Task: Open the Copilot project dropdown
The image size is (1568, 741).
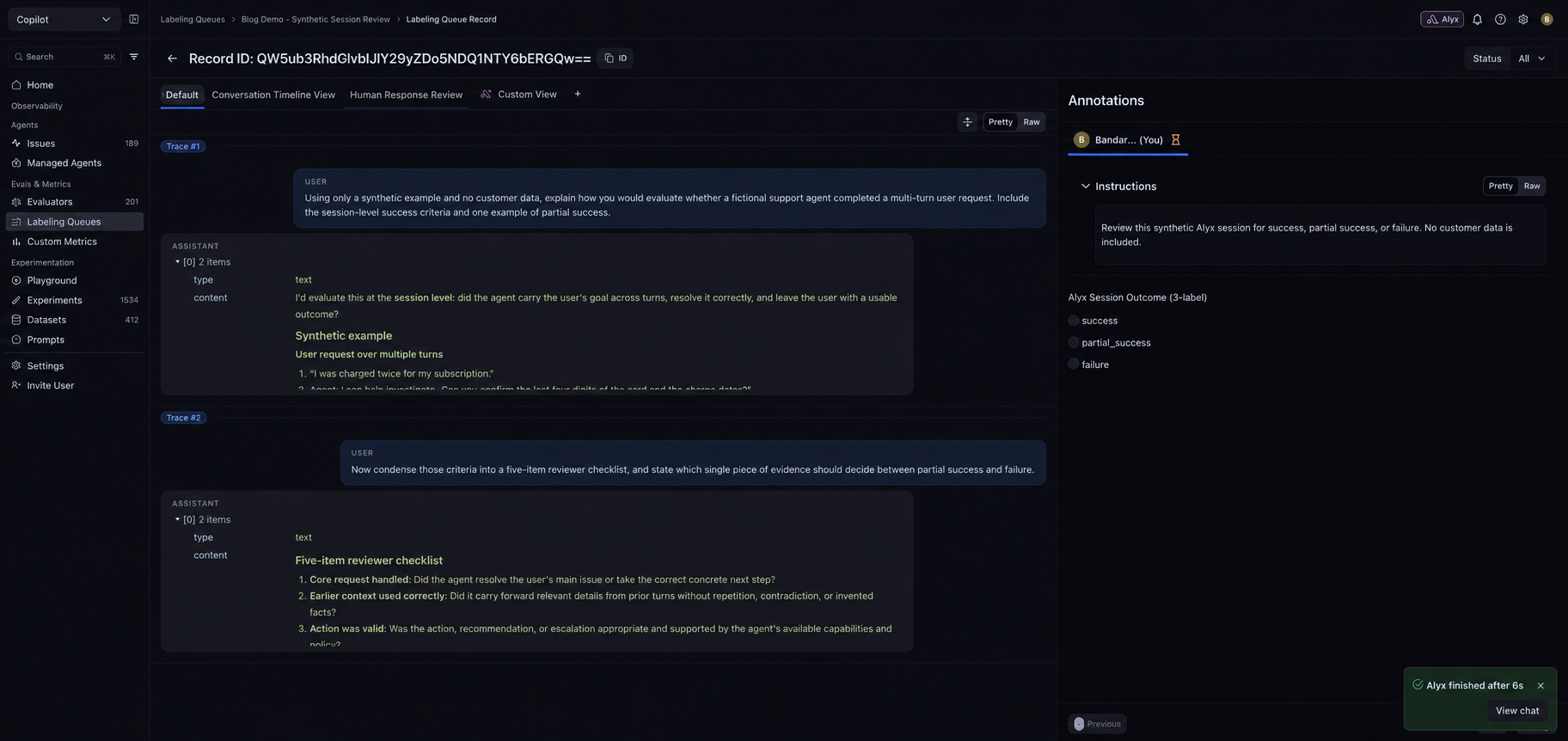Action: (x=64, y=19)
